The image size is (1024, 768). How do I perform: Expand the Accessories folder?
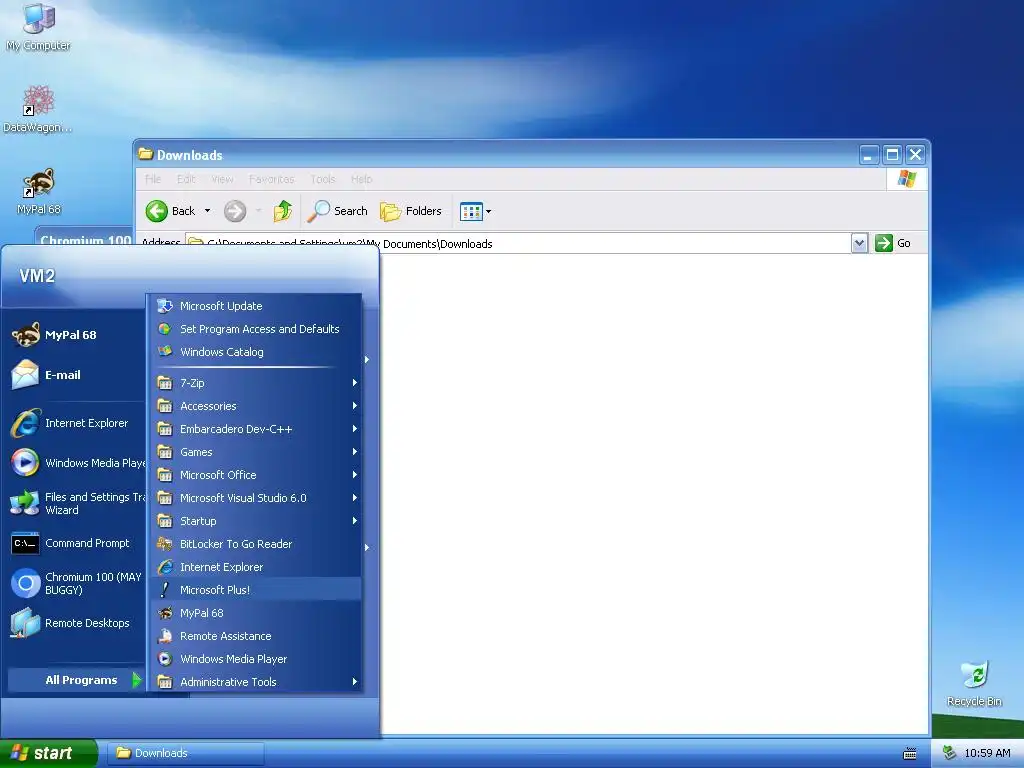coord(256,406)
